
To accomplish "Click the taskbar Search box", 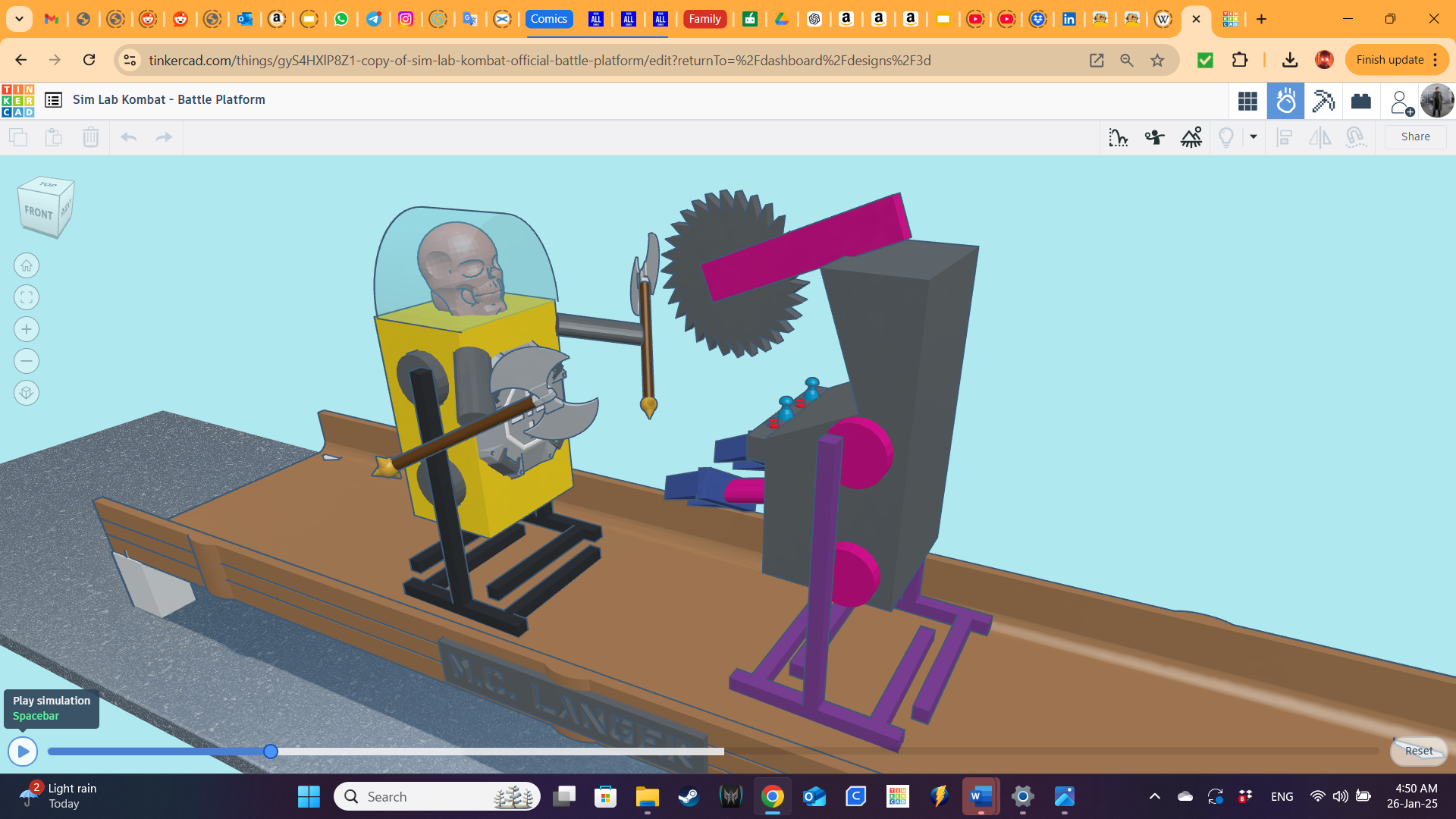I will 437,796.
